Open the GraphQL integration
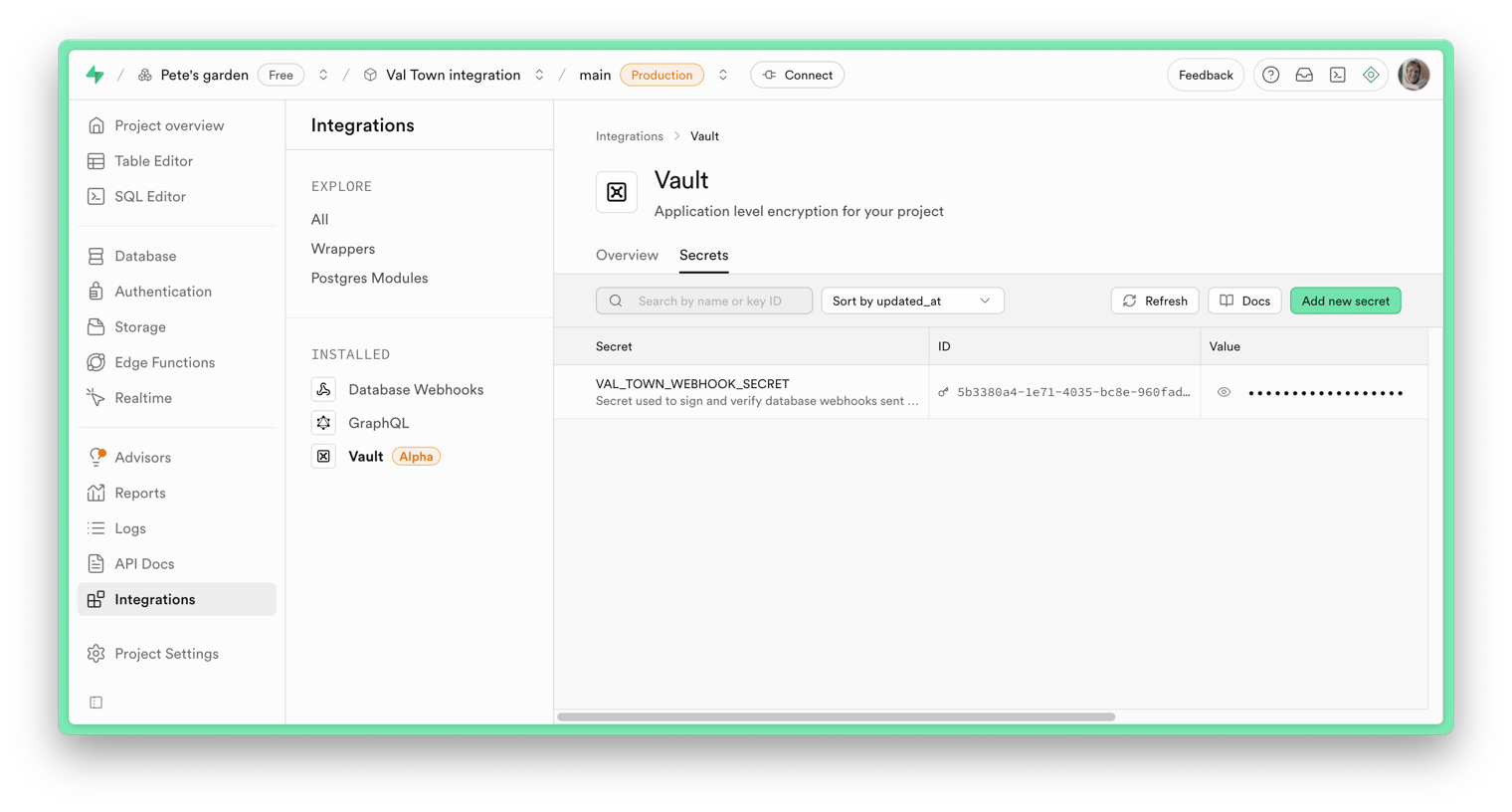This screenshot has height=812, width=1512. coord(378,423)
